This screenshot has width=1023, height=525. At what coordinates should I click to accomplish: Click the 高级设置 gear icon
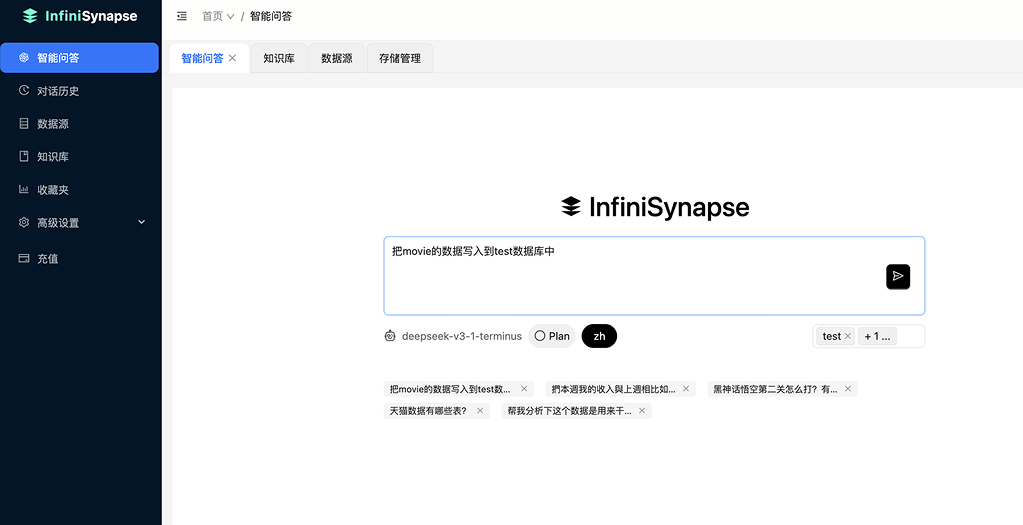click(x=24, y=222)
